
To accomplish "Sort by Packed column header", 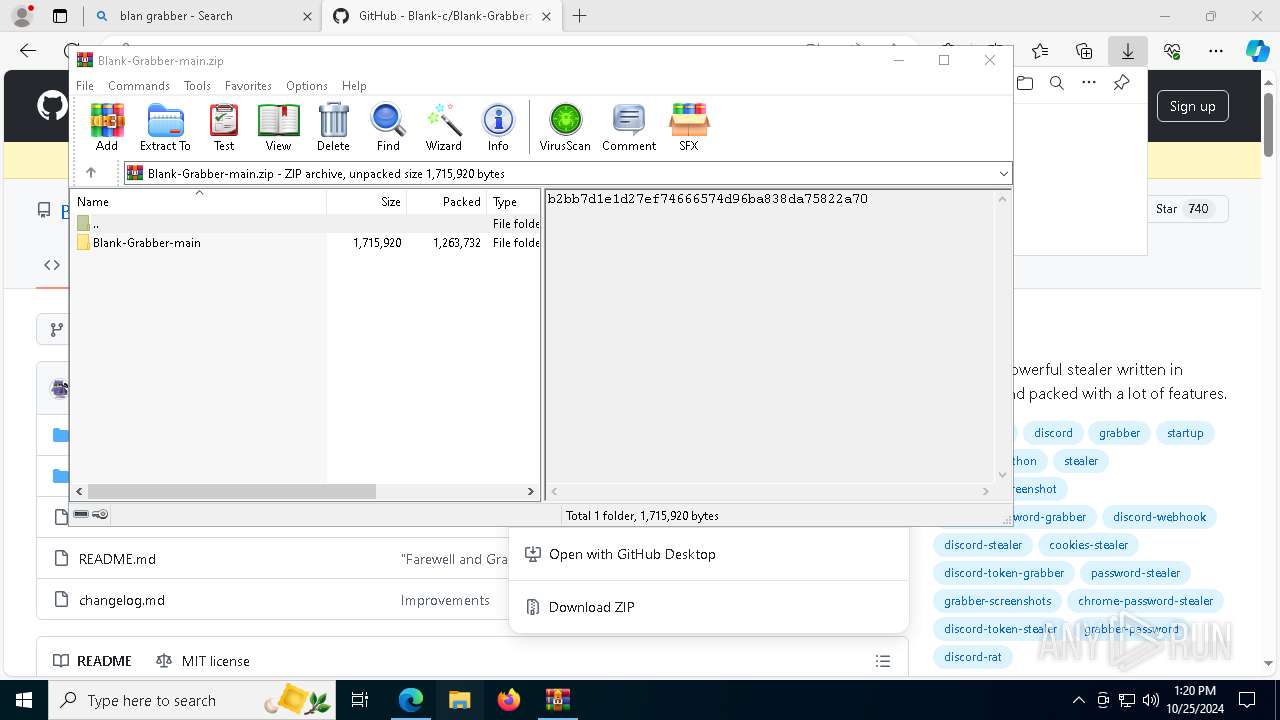I will (x=446, y=202).
